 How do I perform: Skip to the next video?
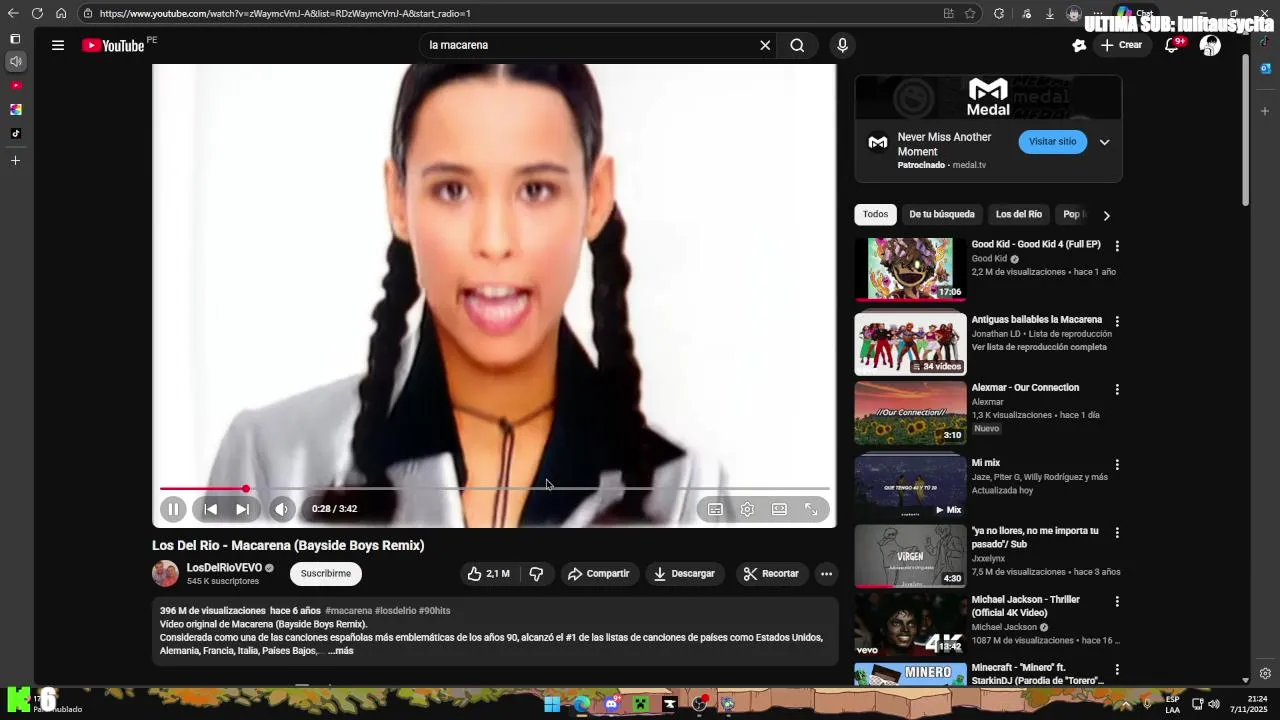coord(242,509)
